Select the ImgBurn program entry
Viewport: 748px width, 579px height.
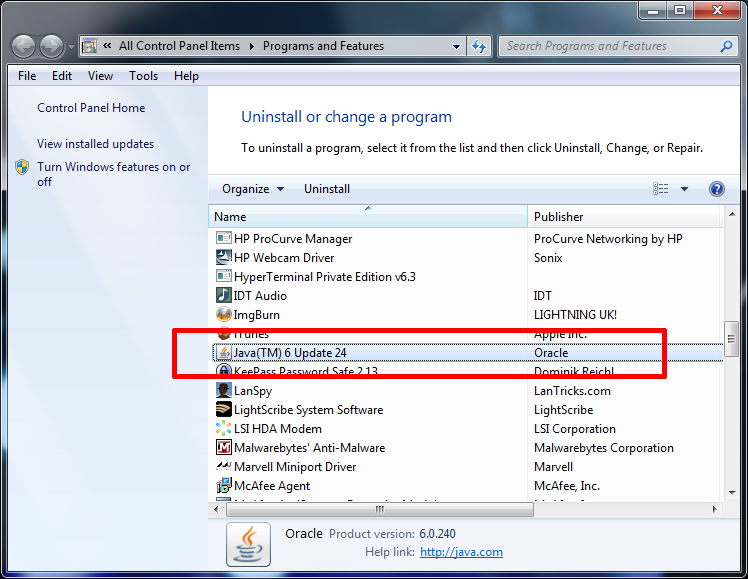[257, 315]
